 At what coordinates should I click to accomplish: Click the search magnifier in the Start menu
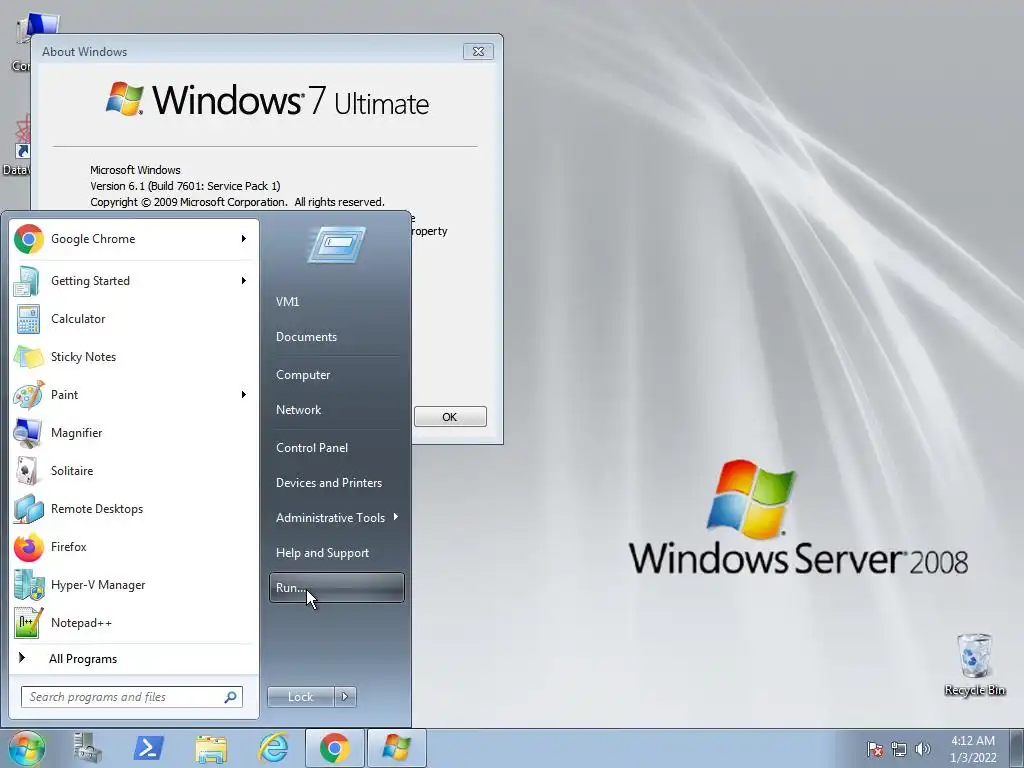coord(231,697)
